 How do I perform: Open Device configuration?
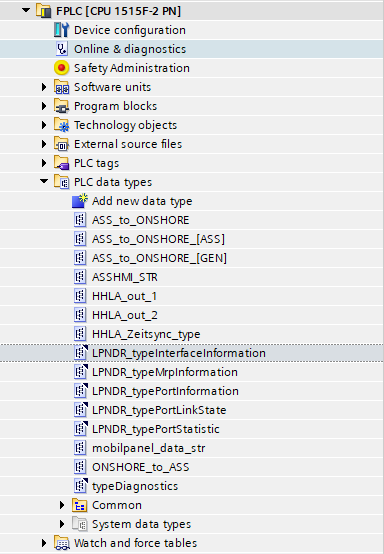(x=130, y=30)
